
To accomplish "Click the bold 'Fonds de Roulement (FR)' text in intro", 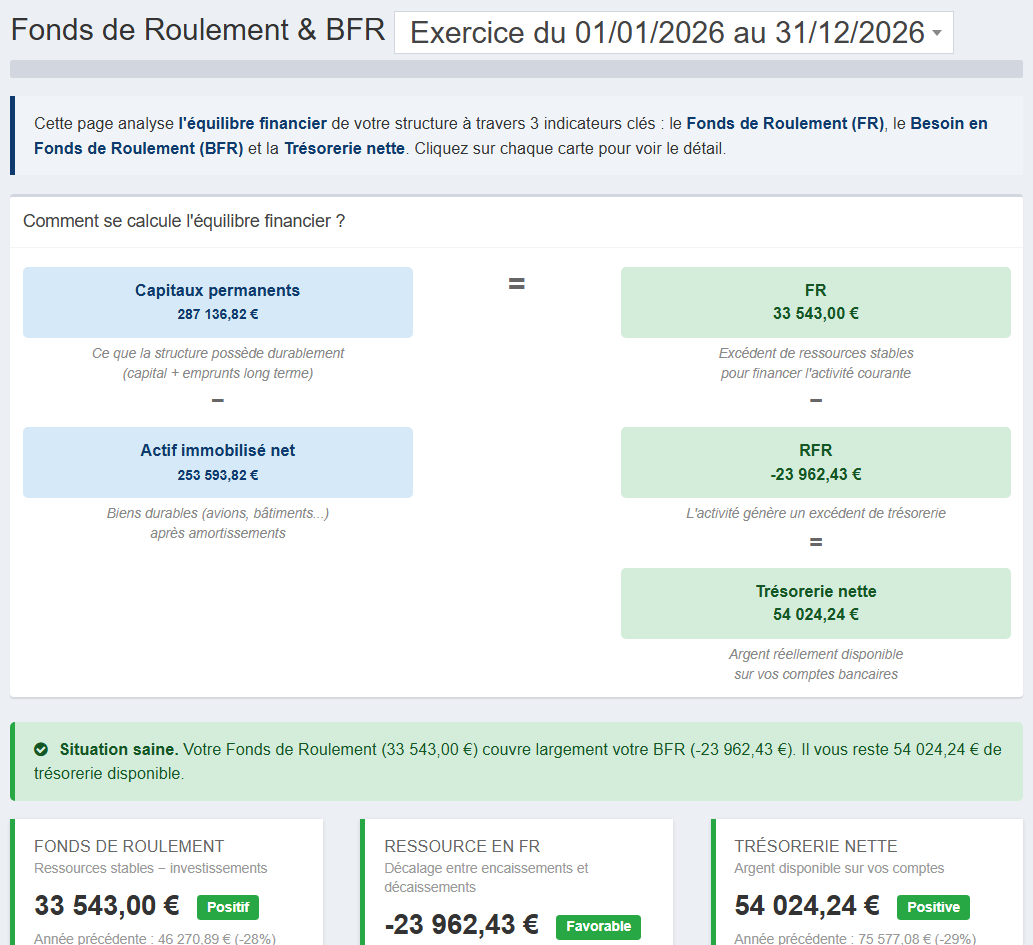I will (x=785, y=123).
